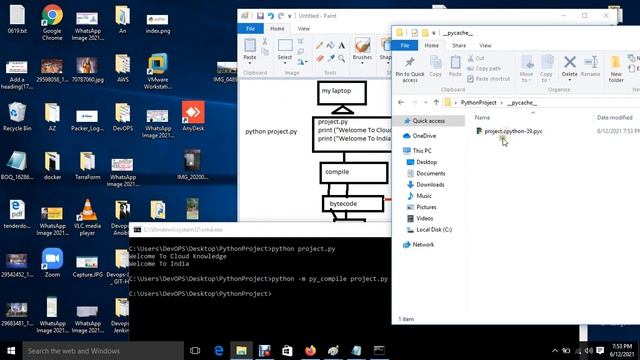This screenshot has height=360, width=640.
Task: Click the Task View taskbar button
Action: pos(195,351)
